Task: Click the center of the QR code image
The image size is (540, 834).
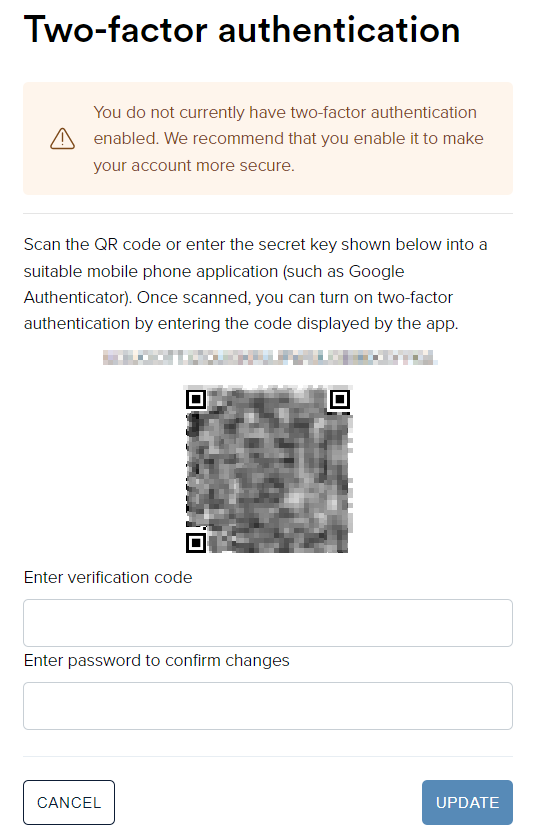Action: (268, 471)
